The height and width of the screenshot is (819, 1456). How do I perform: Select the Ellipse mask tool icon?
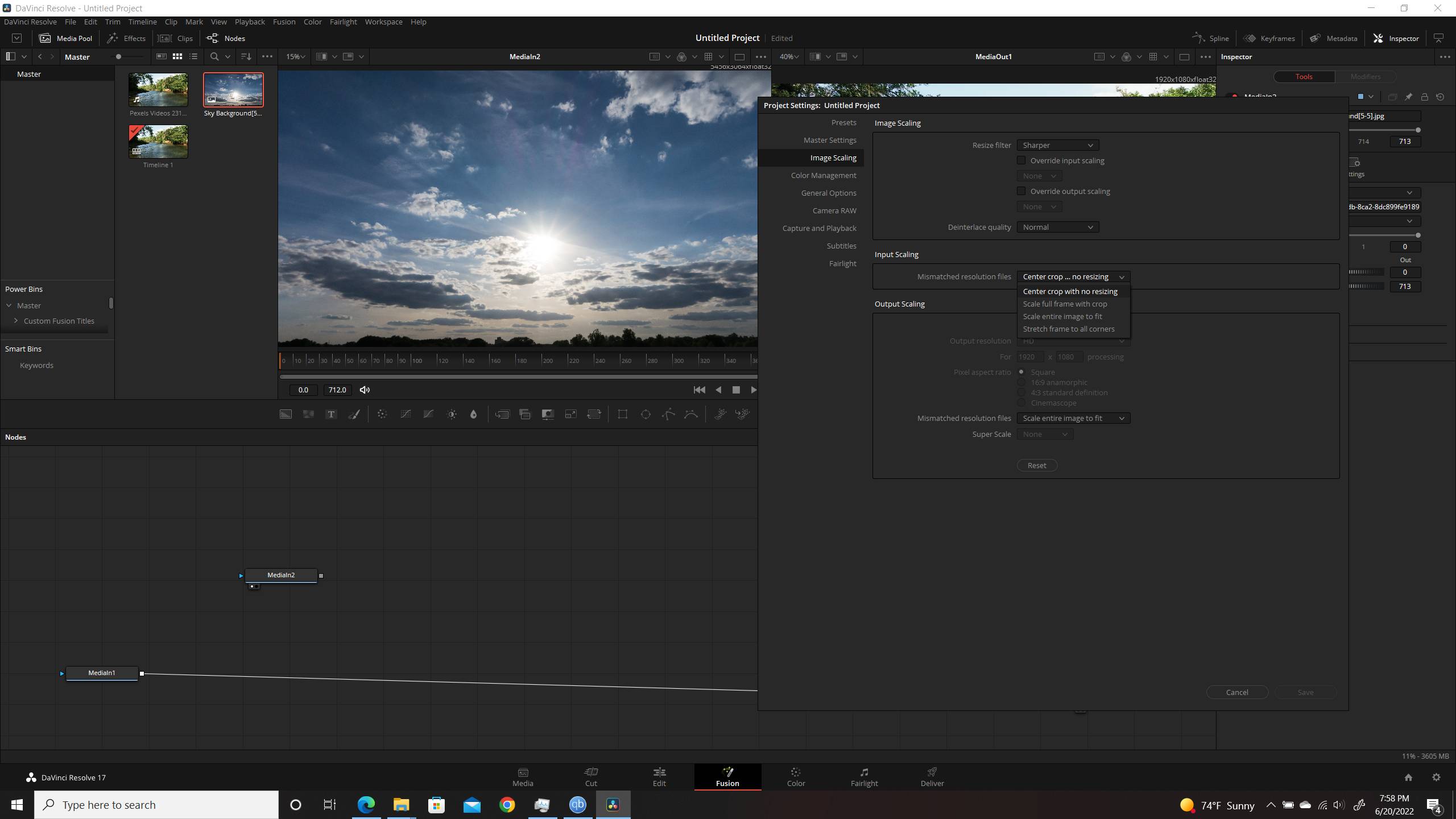646,414
